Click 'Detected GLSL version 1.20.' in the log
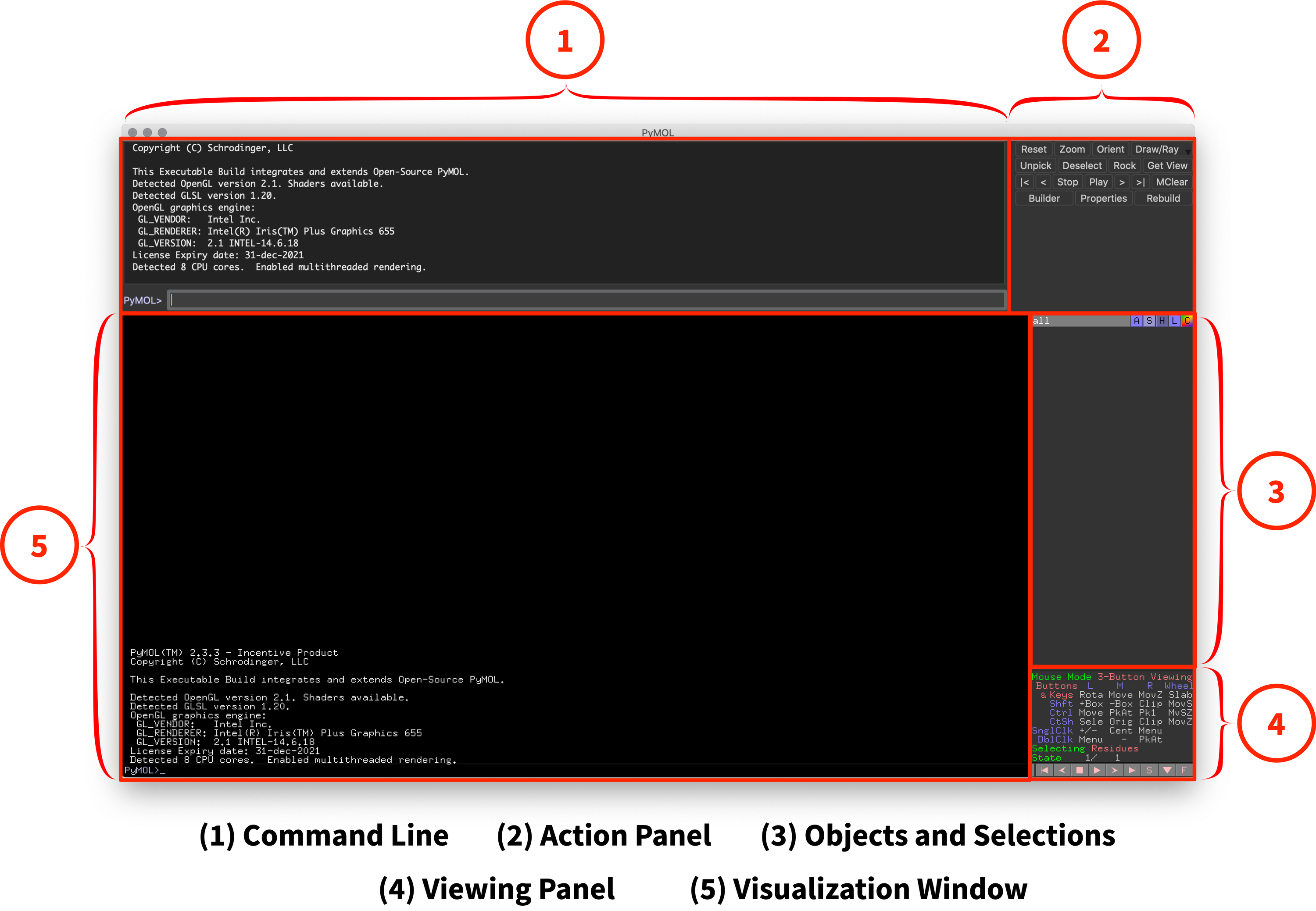The height and width of the screenshot is (911, 1316). [x=204, y=195]
